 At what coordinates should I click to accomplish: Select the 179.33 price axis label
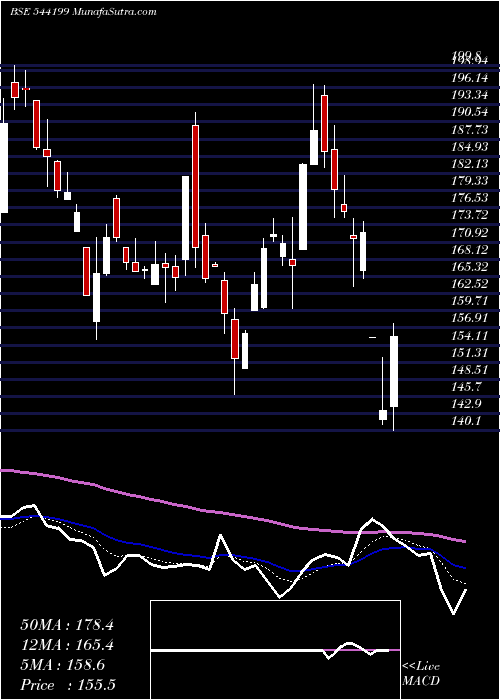471,181
